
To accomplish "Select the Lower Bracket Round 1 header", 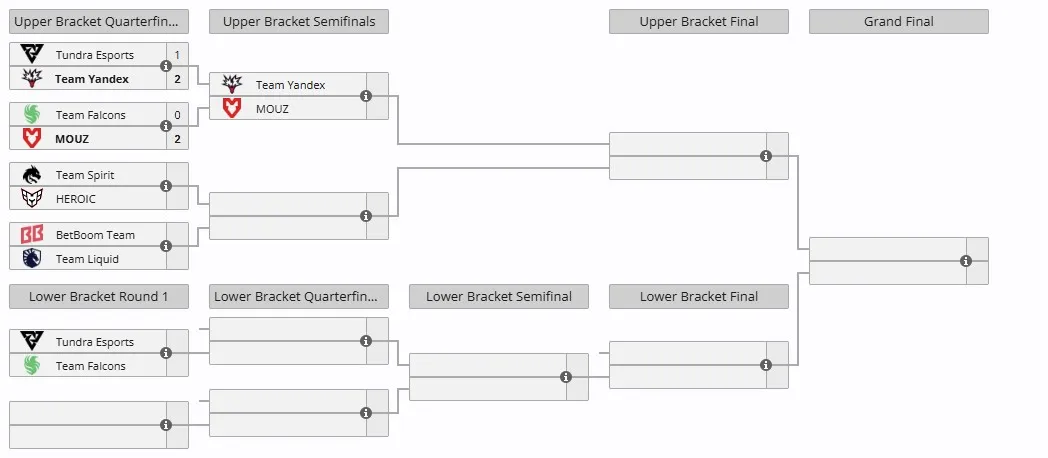I will (99, 297).
